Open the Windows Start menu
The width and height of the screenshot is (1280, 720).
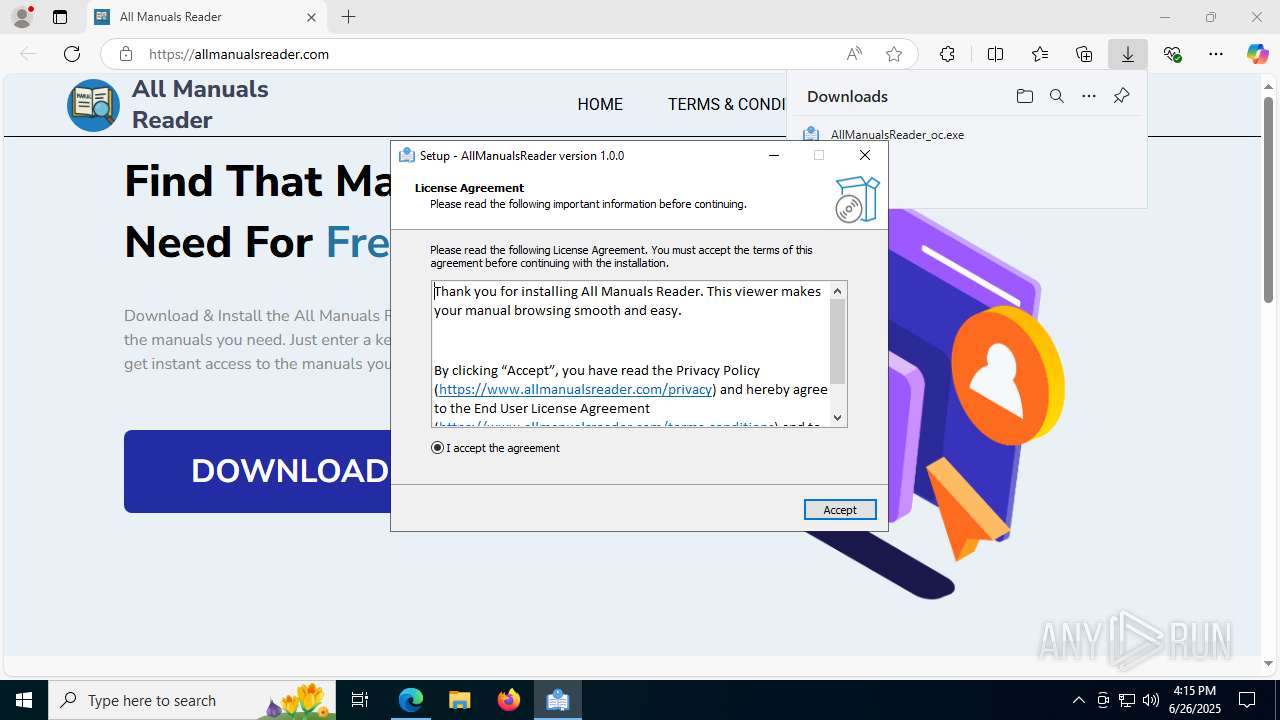point(24,700)
